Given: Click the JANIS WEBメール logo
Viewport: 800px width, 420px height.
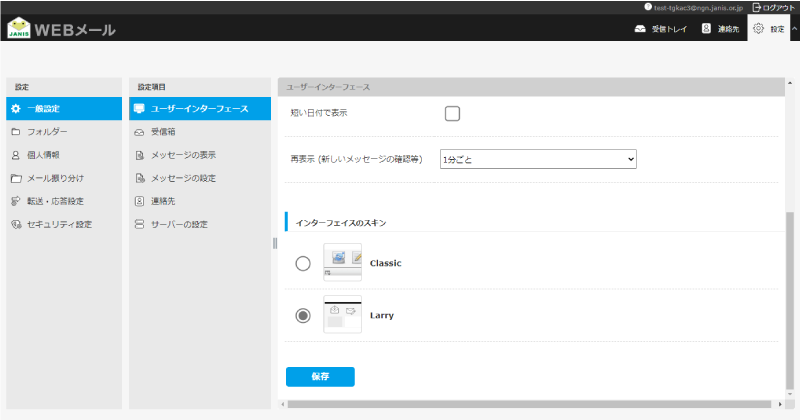Looking at the screenshot, I should (60, 29).
